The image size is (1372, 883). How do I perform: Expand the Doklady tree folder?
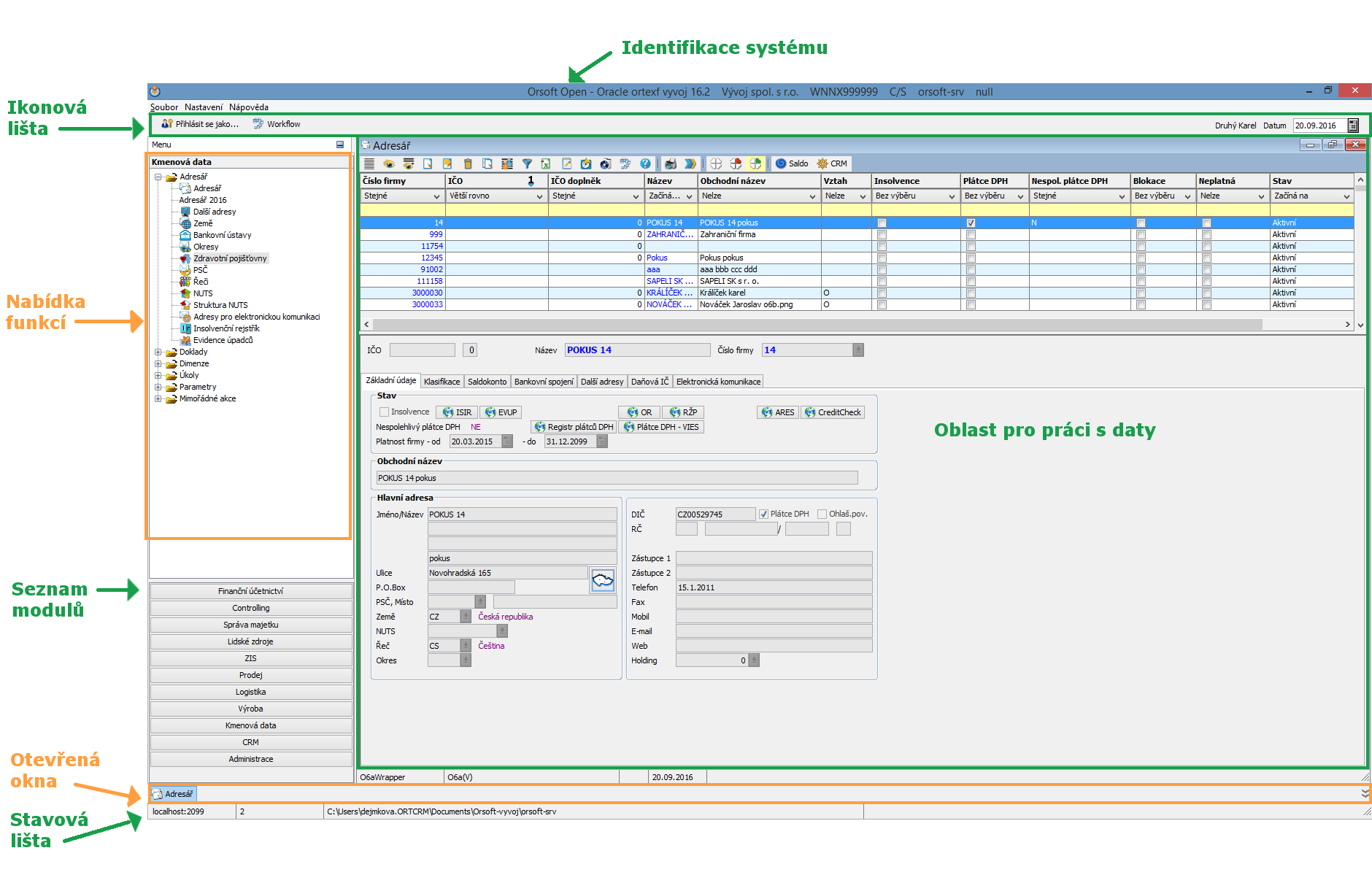(x=158, y=352)
